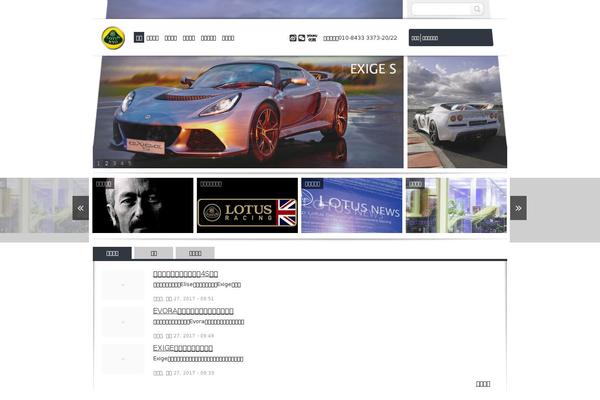Open the Lotus Racing card

pos(247,205)
